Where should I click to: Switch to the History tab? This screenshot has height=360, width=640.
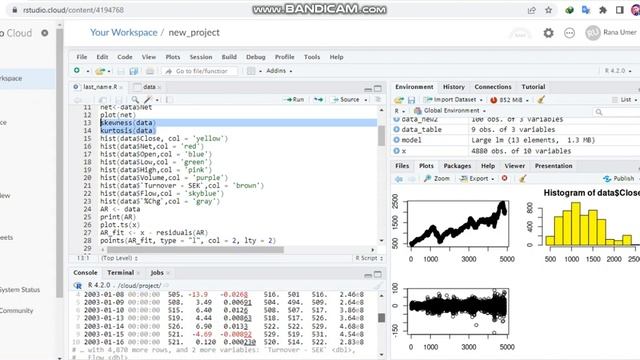(x=453, y=87)
